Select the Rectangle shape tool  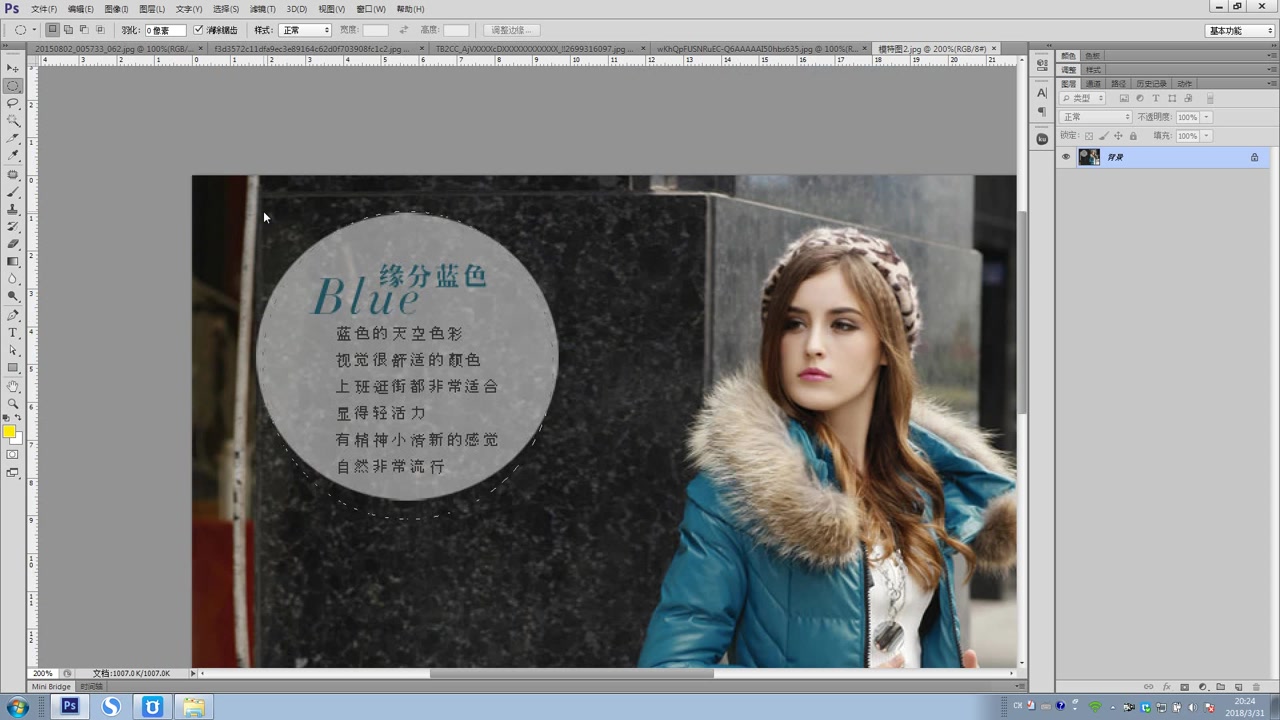[x=13, y=368]
